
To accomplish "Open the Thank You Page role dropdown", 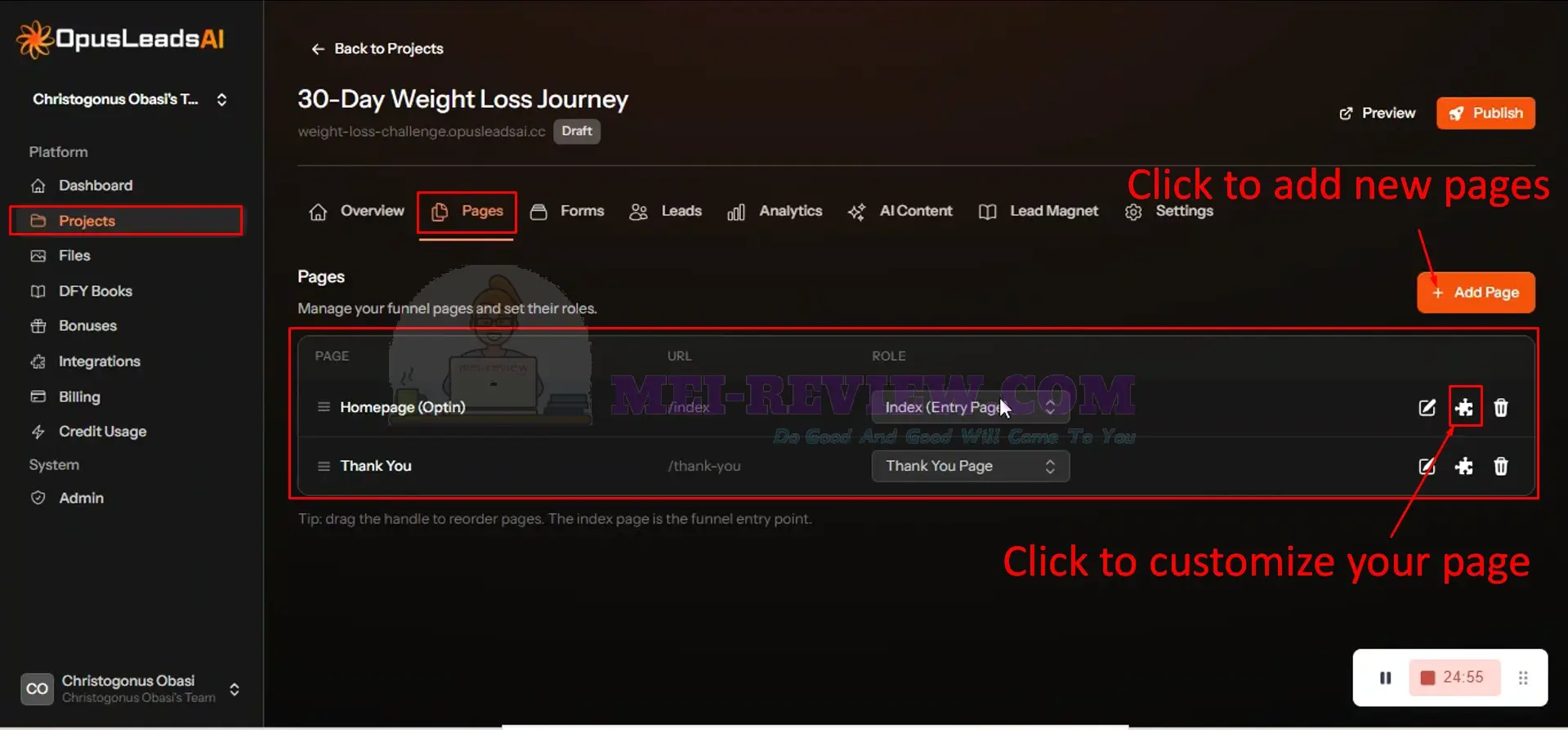I will [x=970, y=466].
